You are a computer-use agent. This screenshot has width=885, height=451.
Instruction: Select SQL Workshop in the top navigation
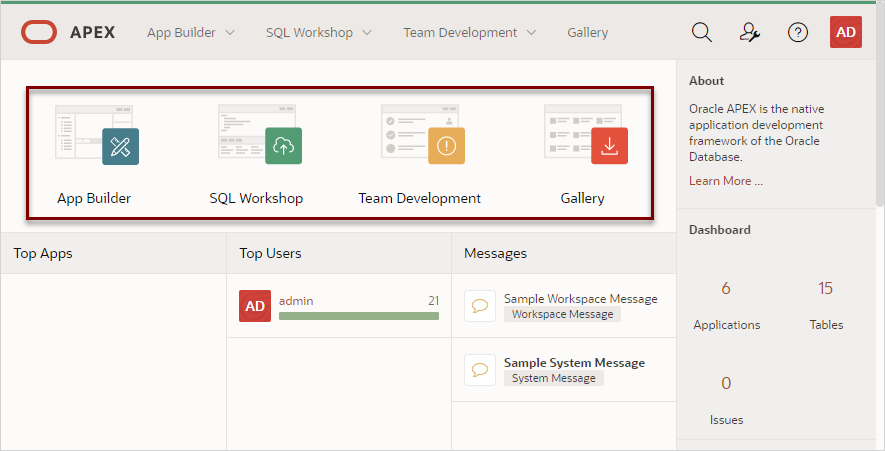pyautogui.click(x=309, y=33)
